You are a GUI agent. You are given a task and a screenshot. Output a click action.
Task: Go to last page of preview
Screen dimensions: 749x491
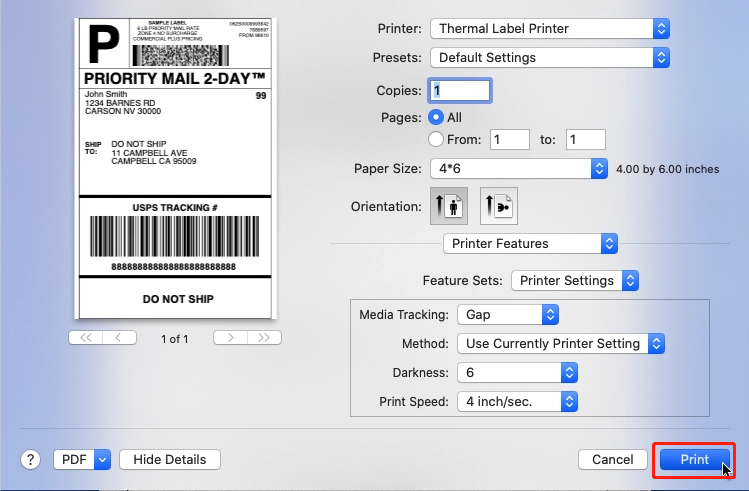[264, 338]
